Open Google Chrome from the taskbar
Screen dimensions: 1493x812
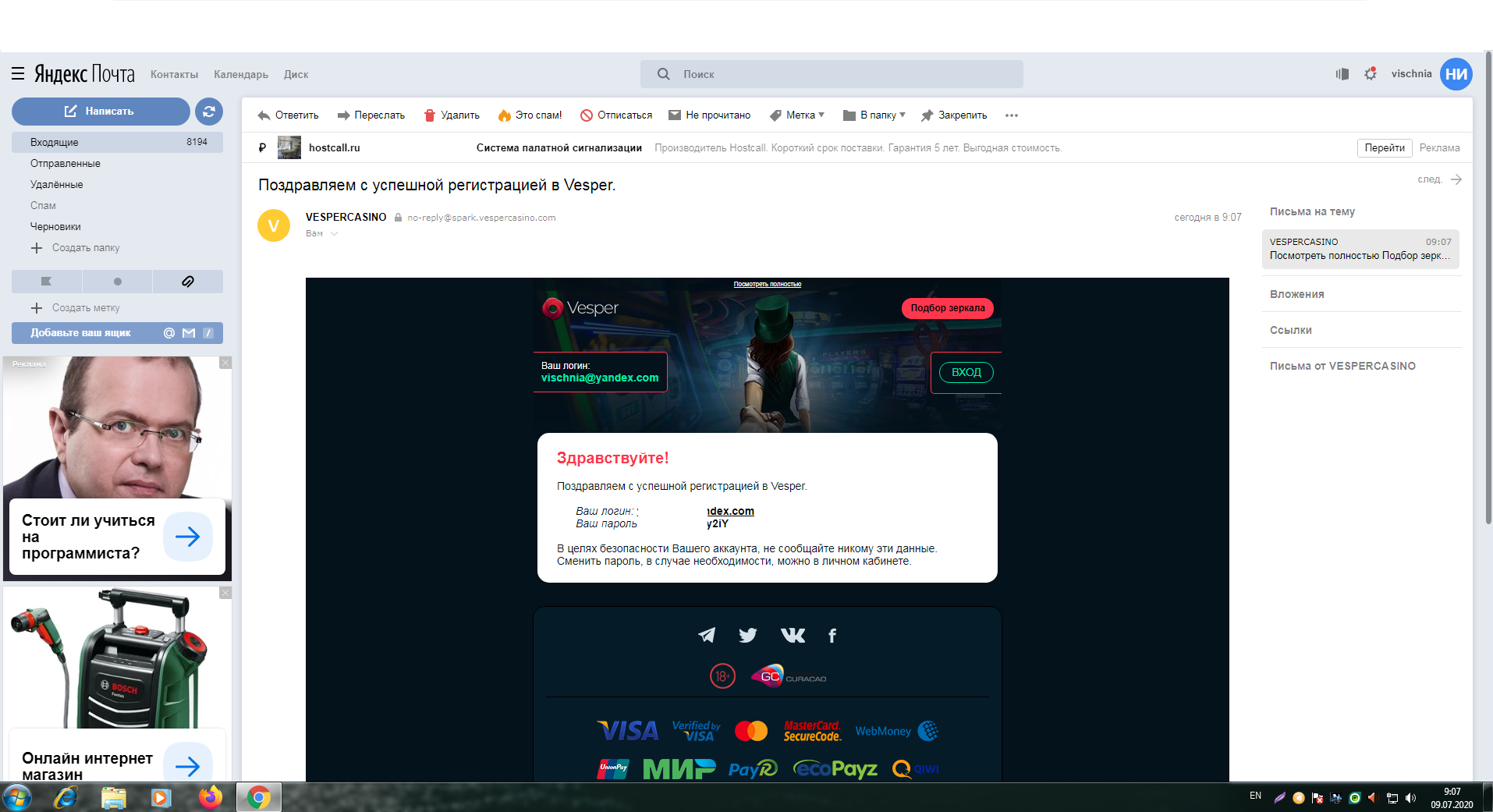(x=259, y=797)
